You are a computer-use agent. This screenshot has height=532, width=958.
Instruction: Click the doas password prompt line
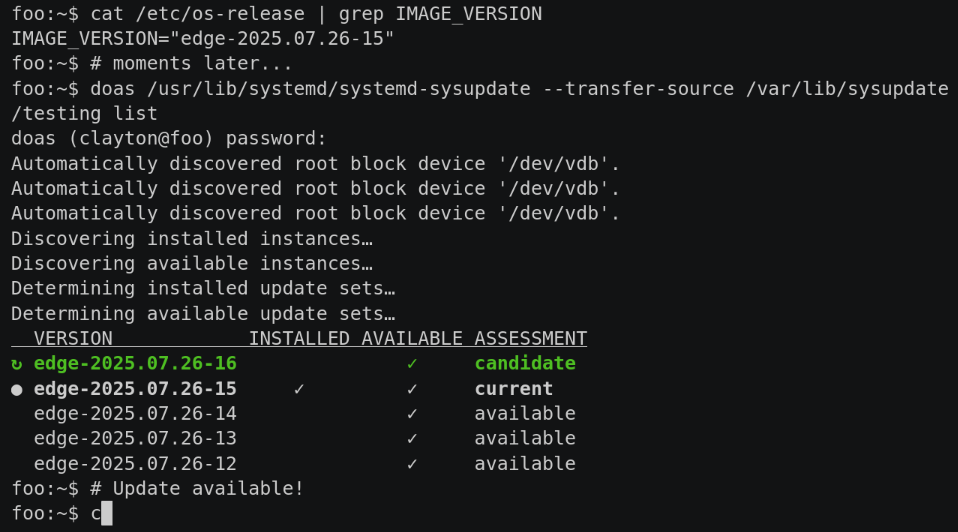pos(169,139)
